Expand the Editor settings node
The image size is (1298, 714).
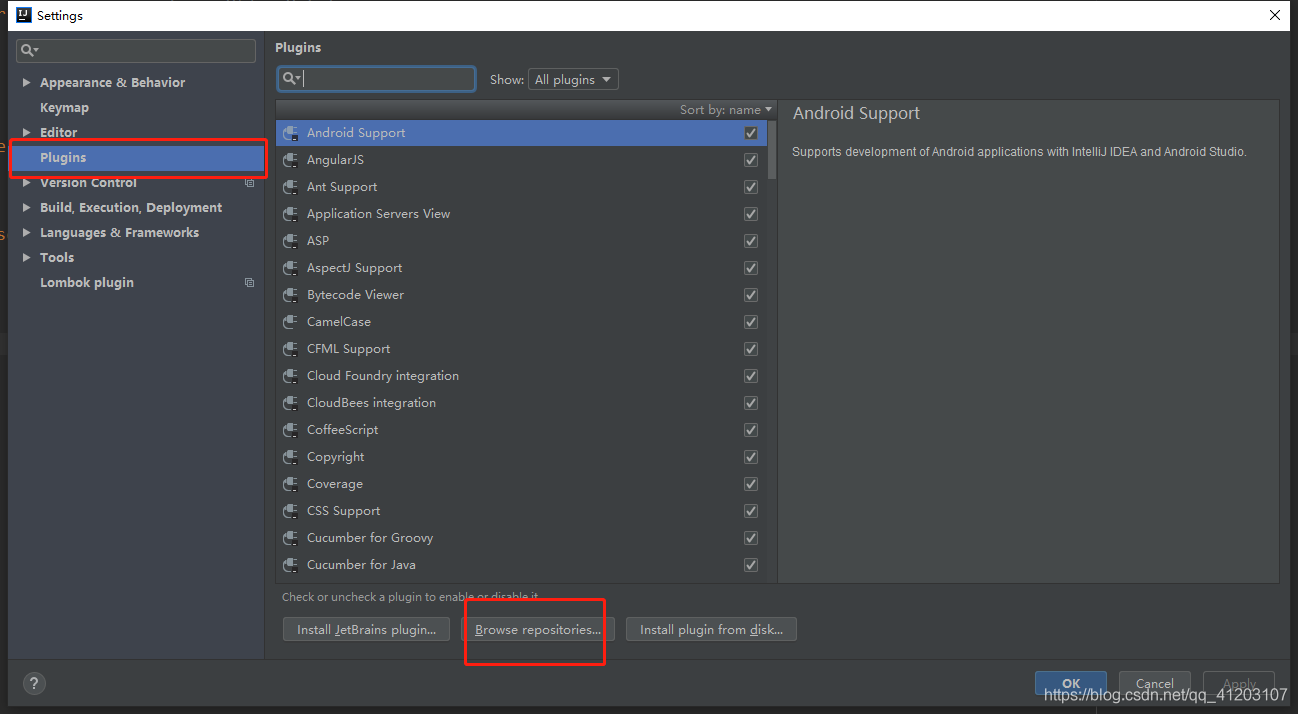[x=26, y=133]
